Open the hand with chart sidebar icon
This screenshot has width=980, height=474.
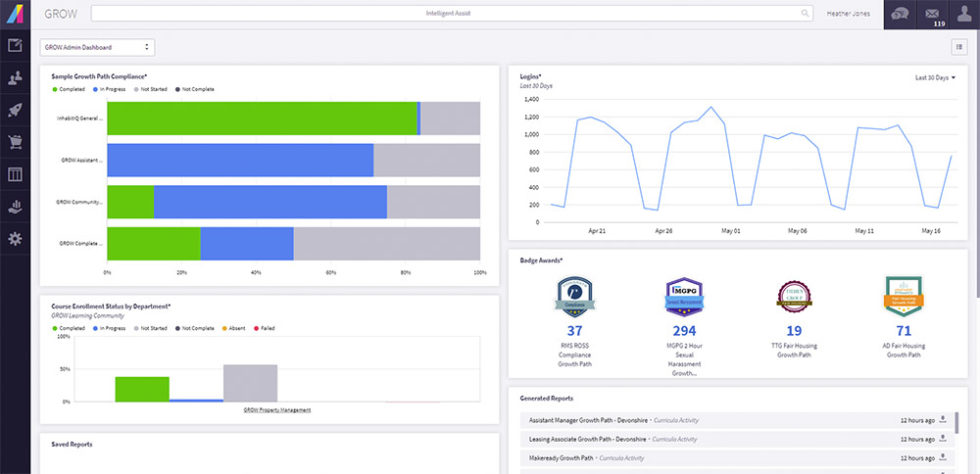(x=15, y=207)
